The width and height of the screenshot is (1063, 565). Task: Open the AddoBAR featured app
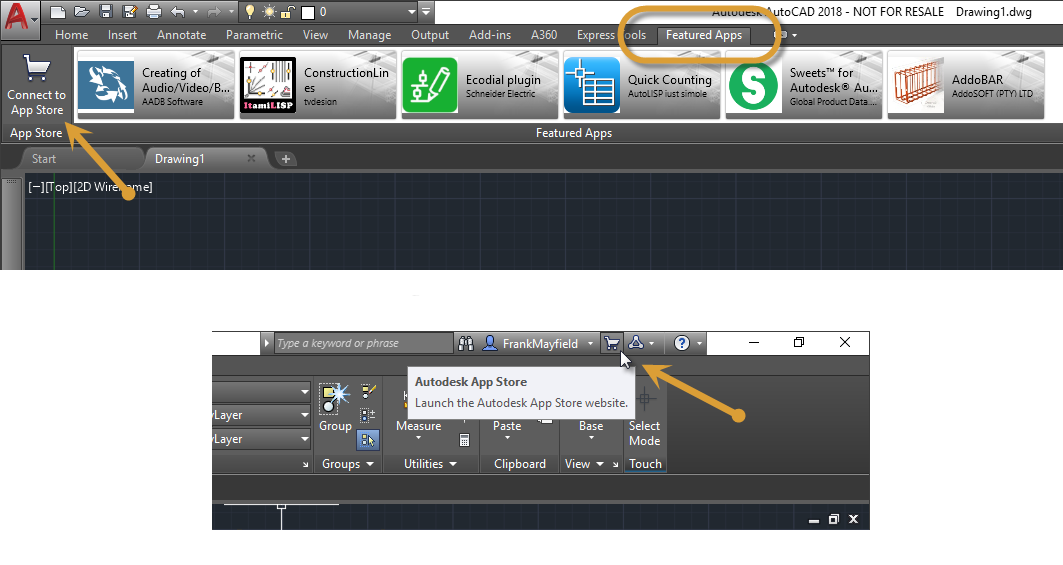pyautogui.click(x=965, y=85)
